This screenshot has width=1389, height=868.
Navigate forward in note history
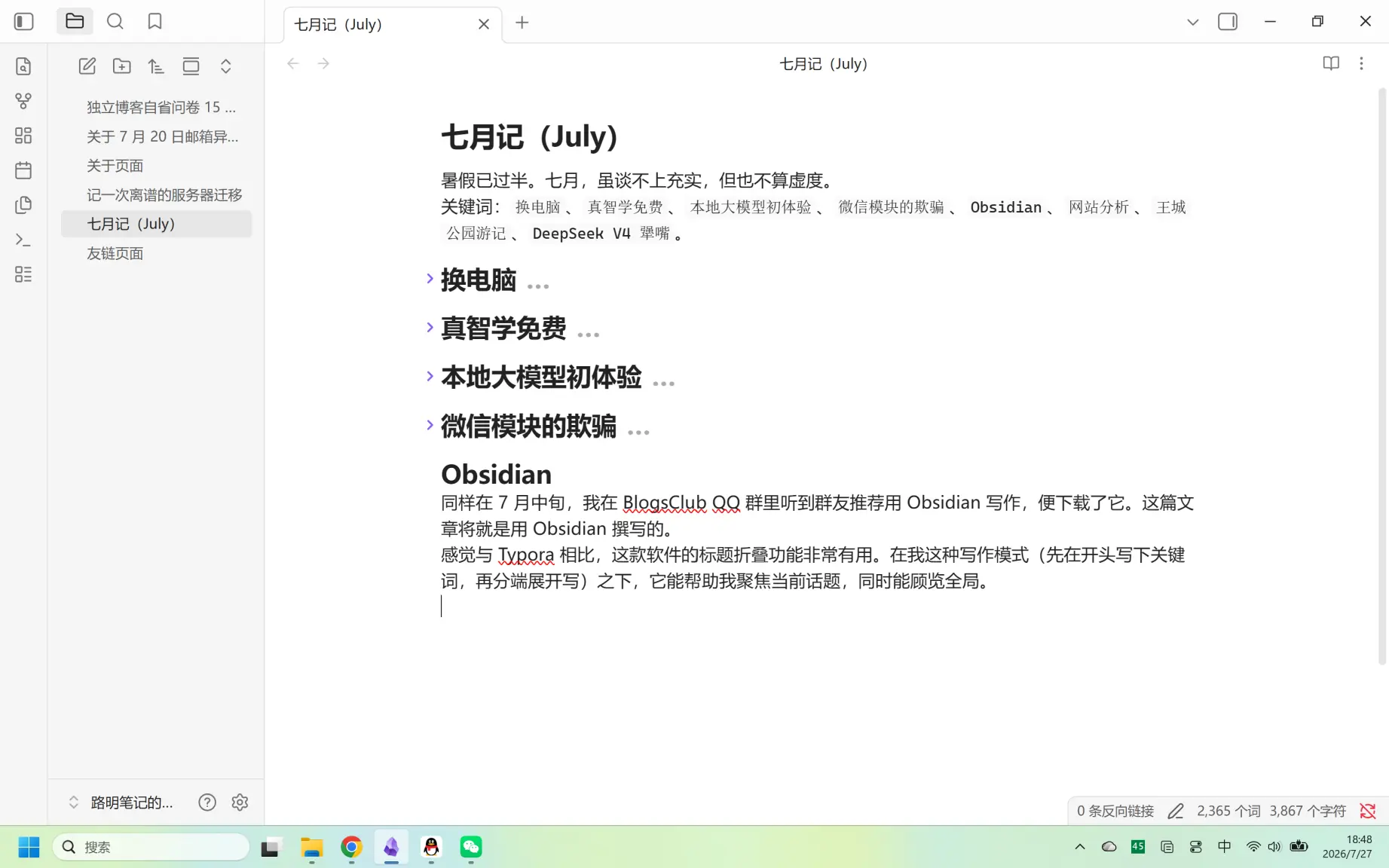coord(323,63)
